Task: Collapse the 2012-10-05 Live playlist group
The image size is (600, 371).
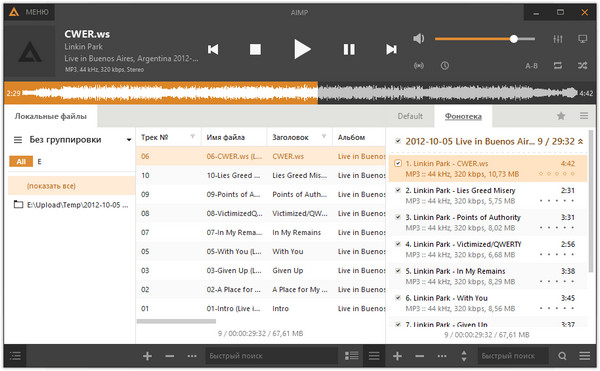Action: pos(580,142)
